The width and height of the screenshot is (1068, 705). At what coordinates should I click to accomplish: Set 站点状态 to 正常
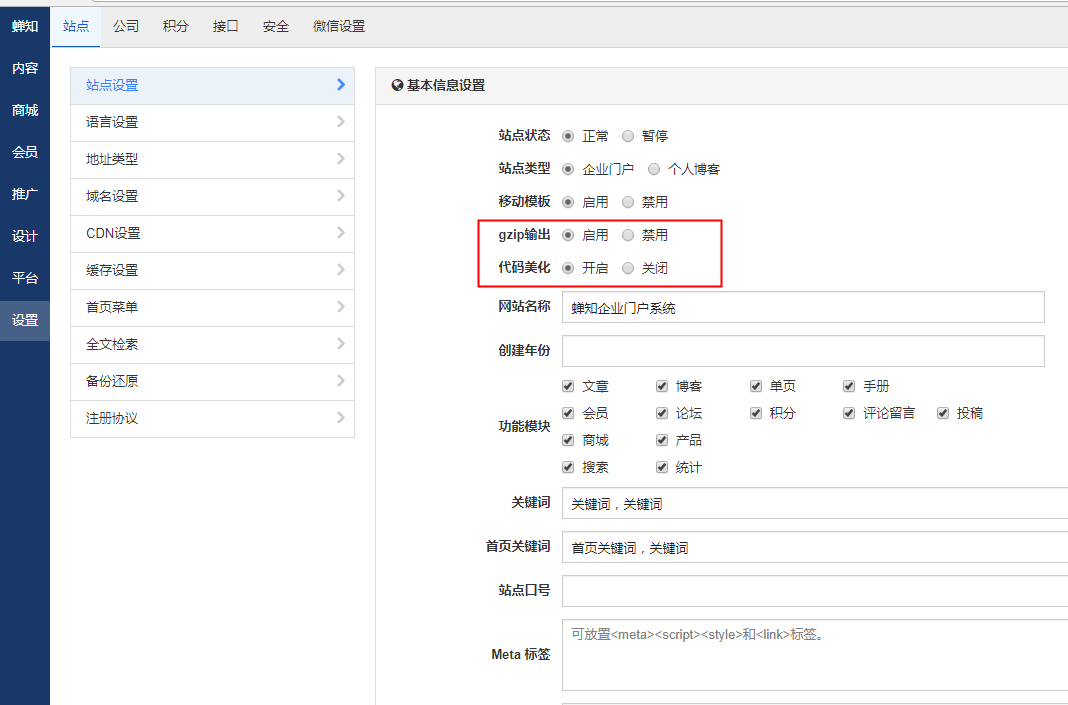tap(568, 136)
